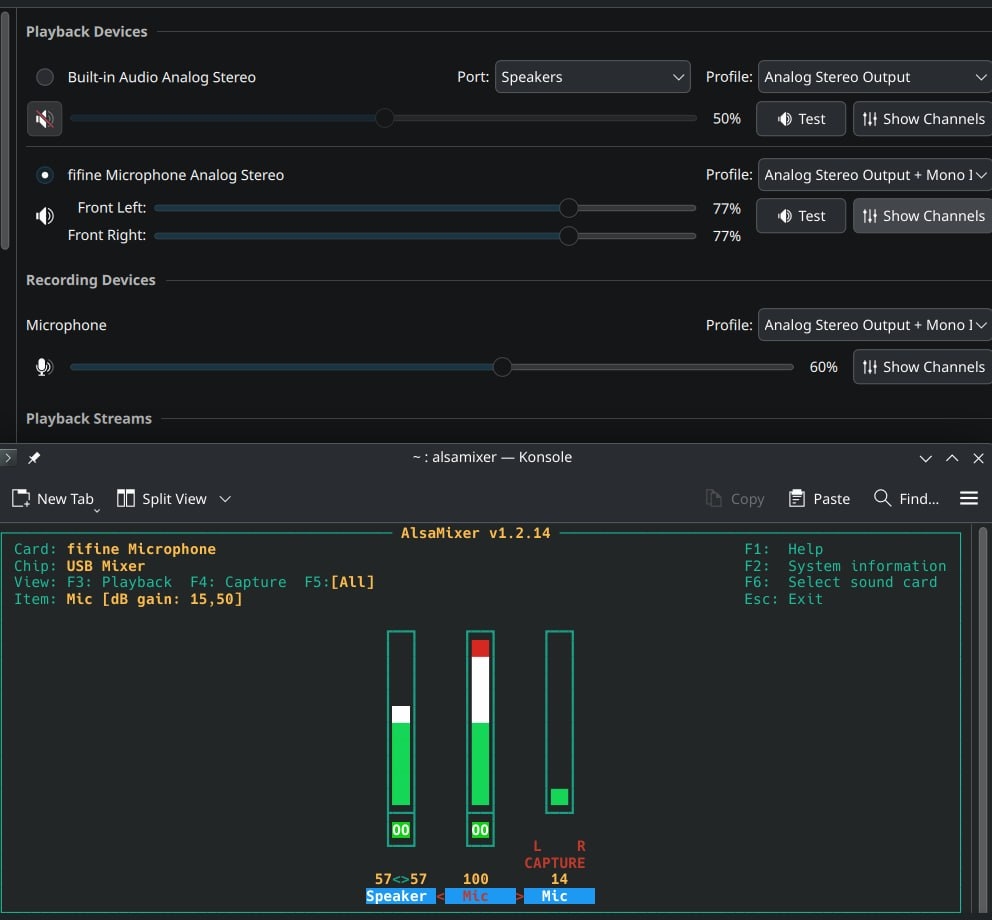Click Item: Mic dB gain text

128,599
